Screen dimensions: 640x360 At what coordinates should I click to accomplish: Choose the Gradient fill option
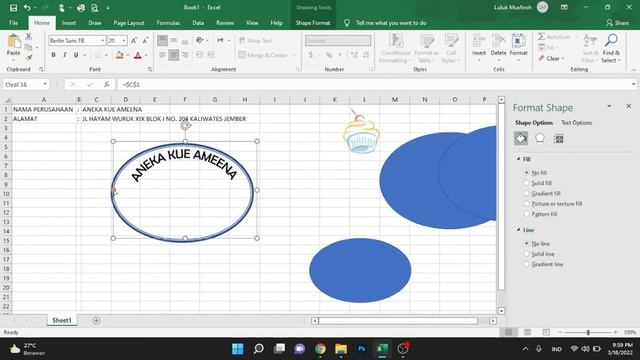pyautogui.click(x=546, y=193)
